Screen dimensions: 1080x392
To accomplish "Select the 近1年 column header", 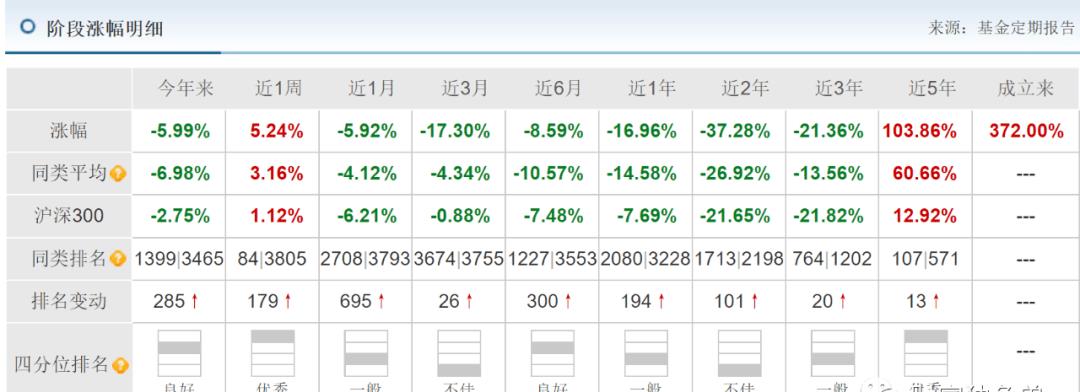I will tap(652, 88).
